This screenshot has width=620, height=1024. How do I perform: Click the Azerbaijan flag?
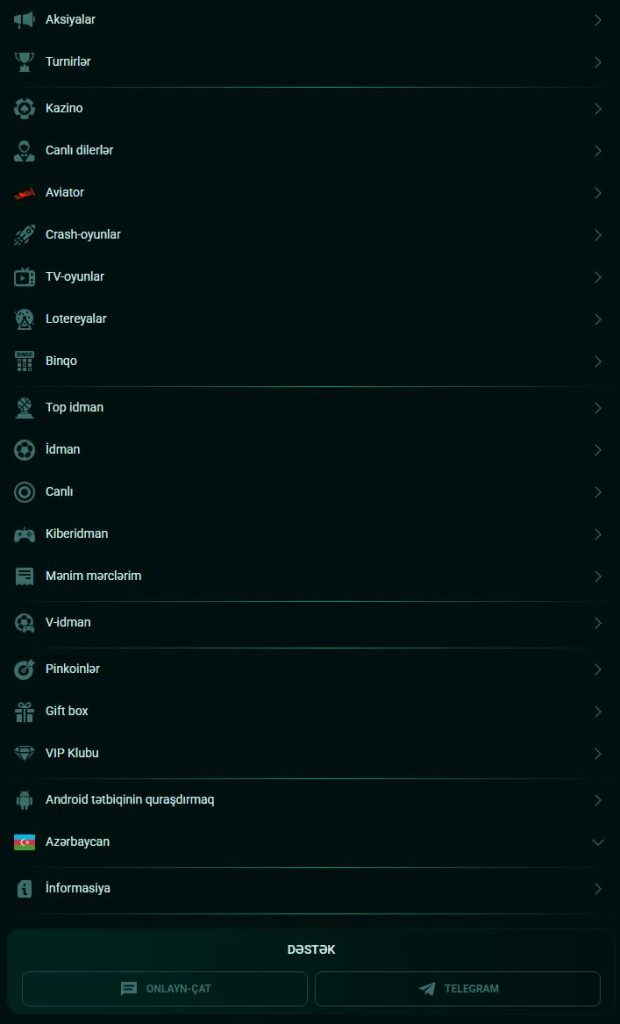(24, 842)
